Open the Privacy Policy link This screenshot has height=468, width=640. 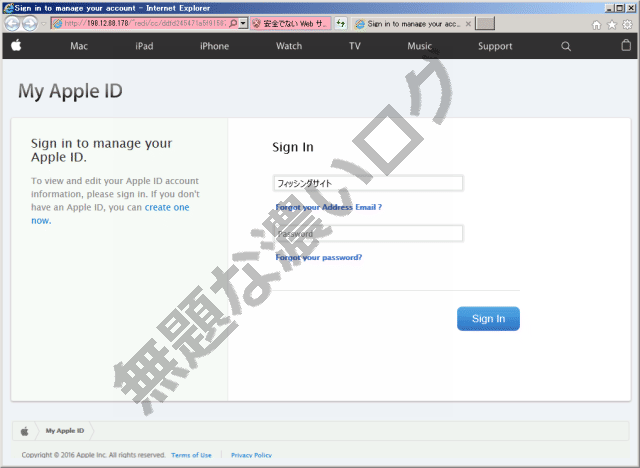[x=251, y=455]
